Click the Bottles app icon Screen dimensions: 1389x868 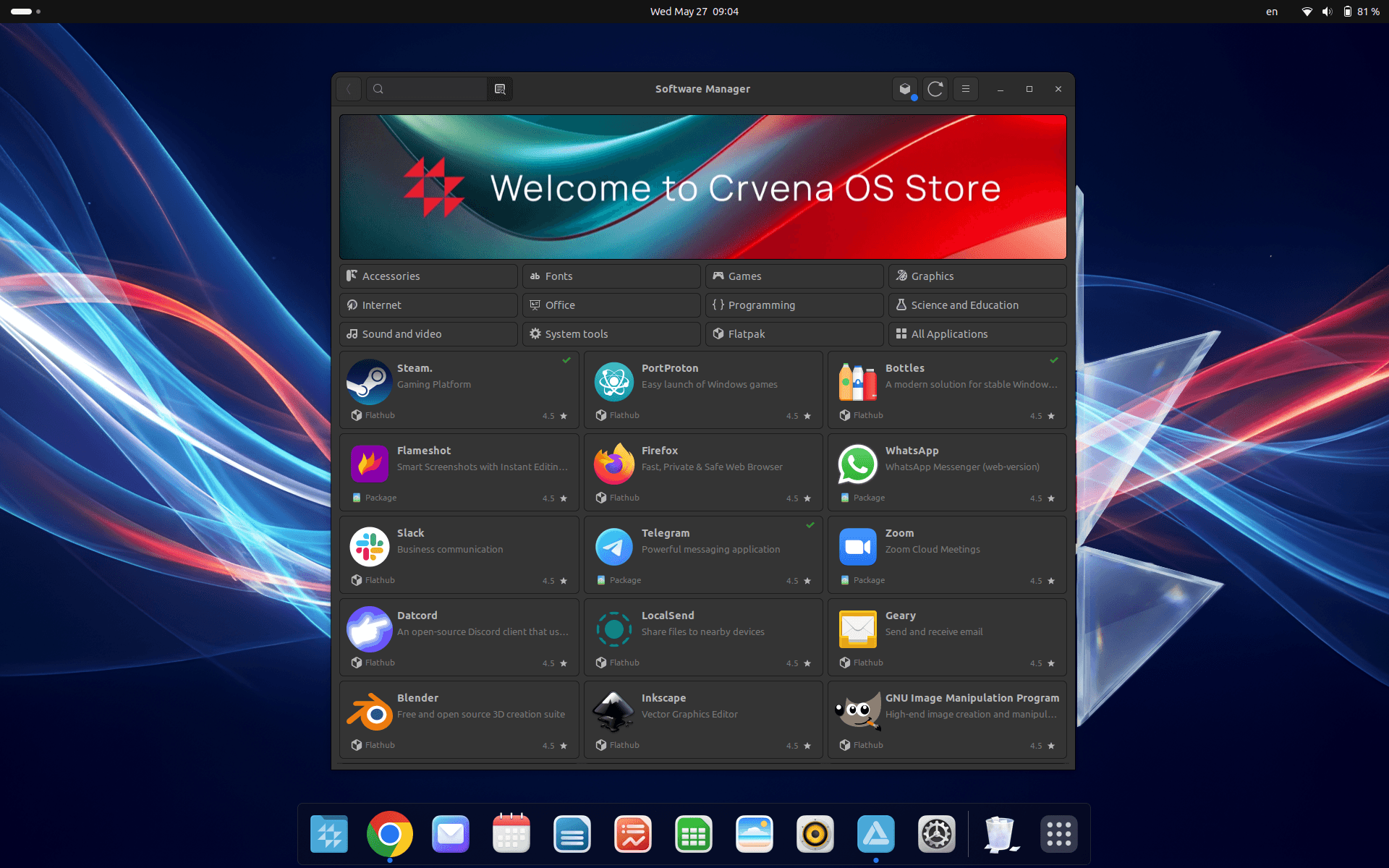(858, 382)
